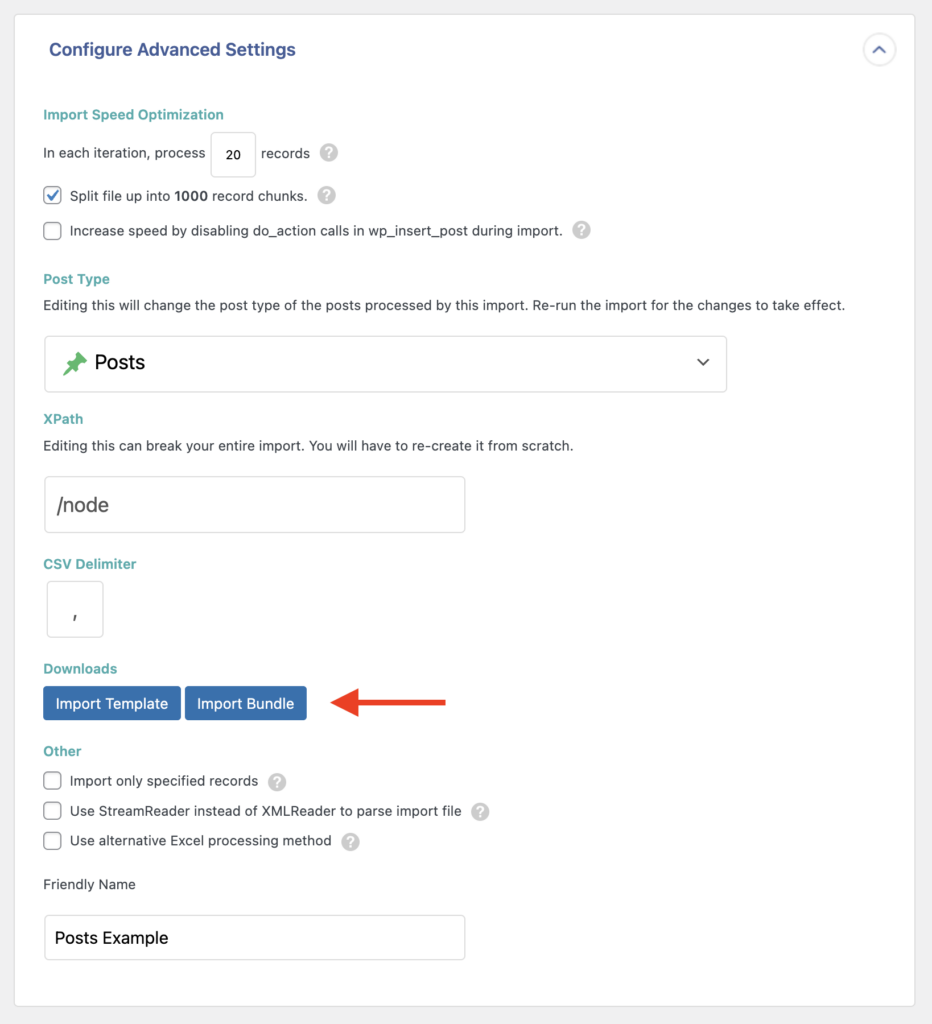Click the Import Template button
The height and width of the screenshot is (1024, 932).
[111, 703]
